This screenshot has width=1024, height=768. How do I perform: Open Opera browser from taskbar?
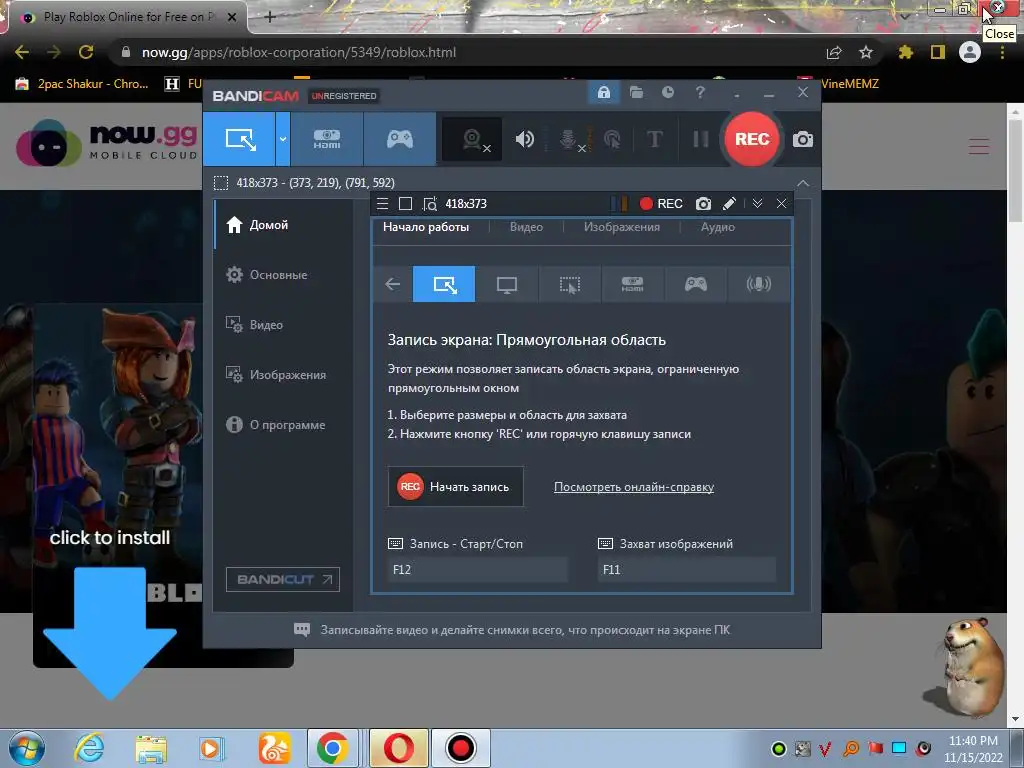click(398, 748)
